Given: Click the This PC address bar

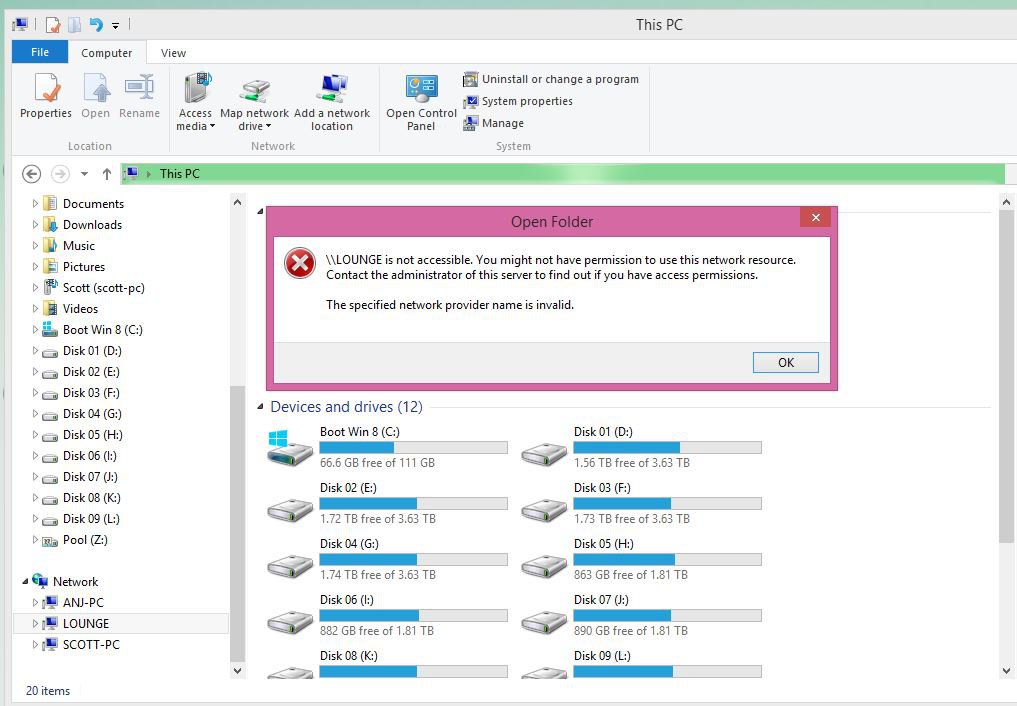Looking at the screenshot, I should pyautogui.click(x=563, y=174).
